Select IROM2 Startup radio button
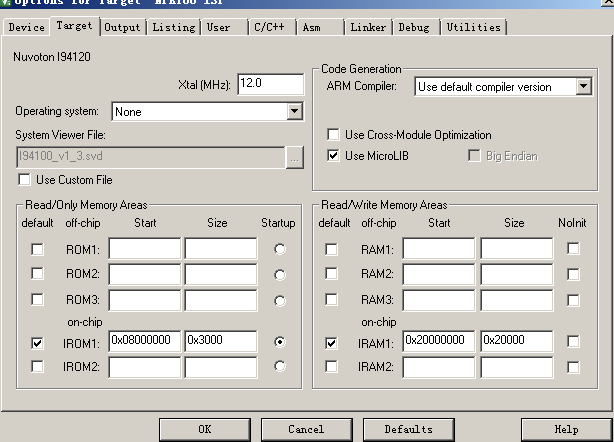Viewport: 614px width, 442px height. (x=280, y=366)
